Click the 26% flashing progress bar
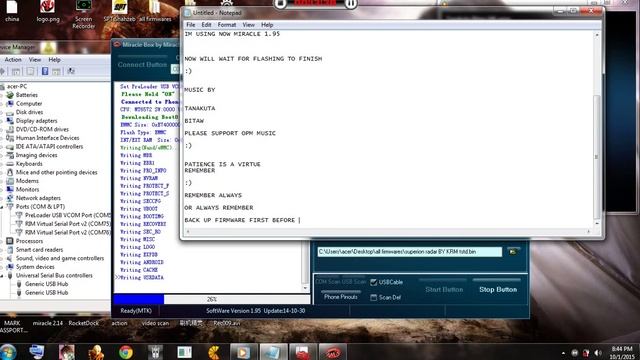The image size is (640, 360). [211, 299]
